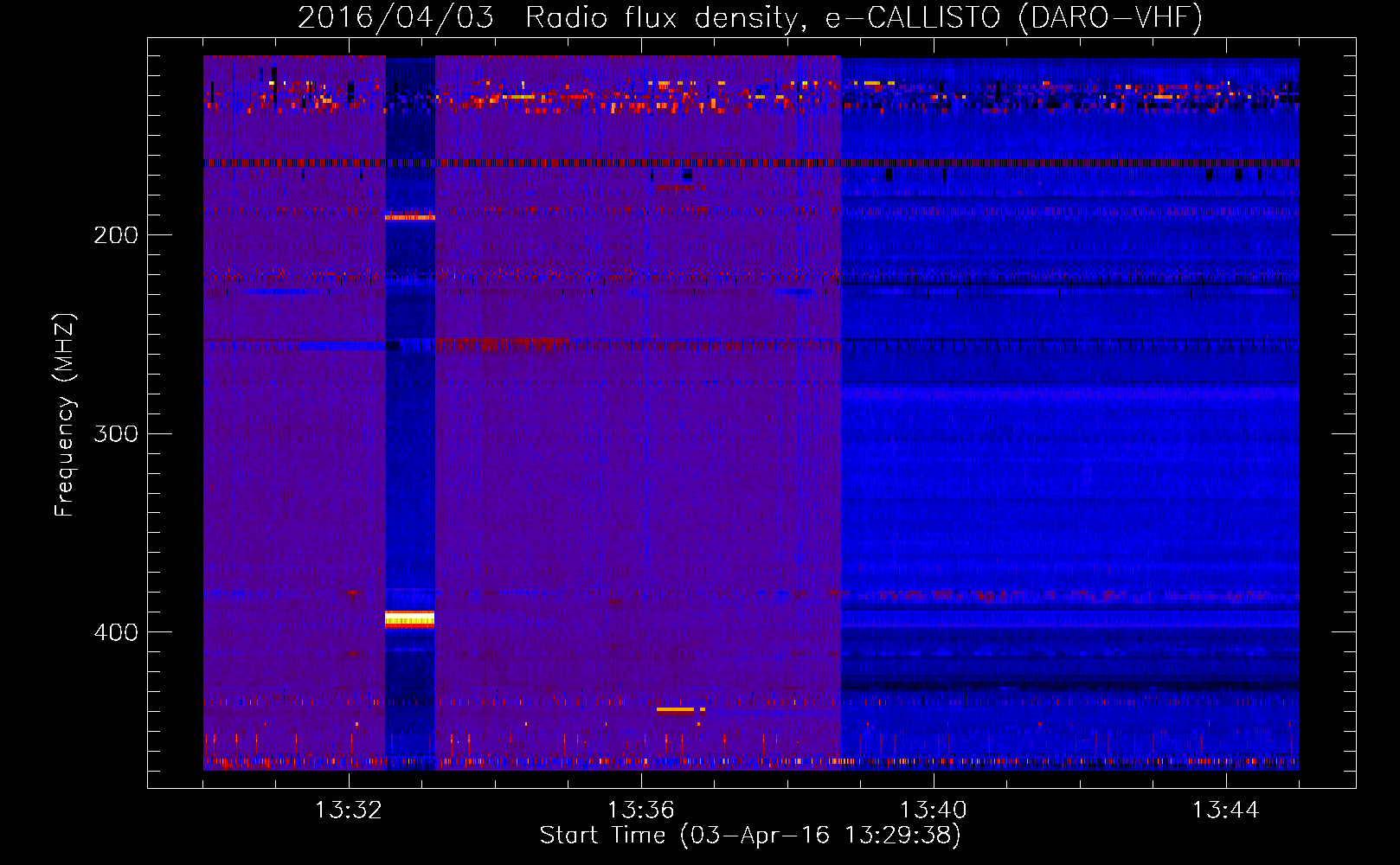The width and height of the screenshot is (1400, 865).
Task: Select the 200 frequency tick label
Action: 116,235
